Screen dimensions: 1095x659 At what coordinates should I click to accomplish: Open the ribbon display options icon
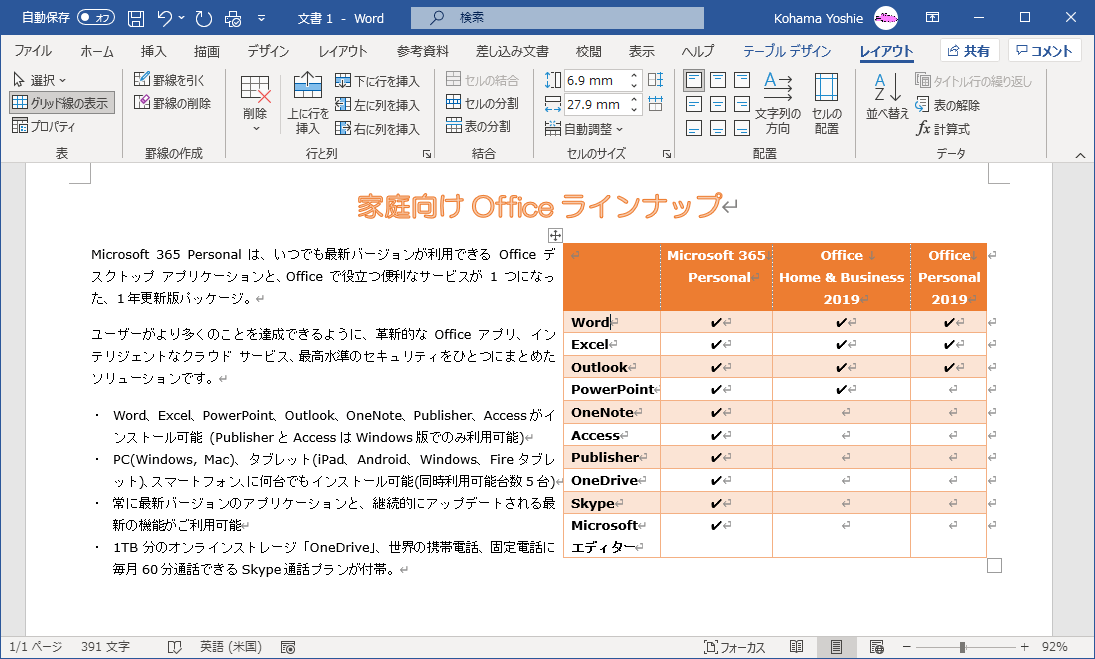click(x=932, y=17)
